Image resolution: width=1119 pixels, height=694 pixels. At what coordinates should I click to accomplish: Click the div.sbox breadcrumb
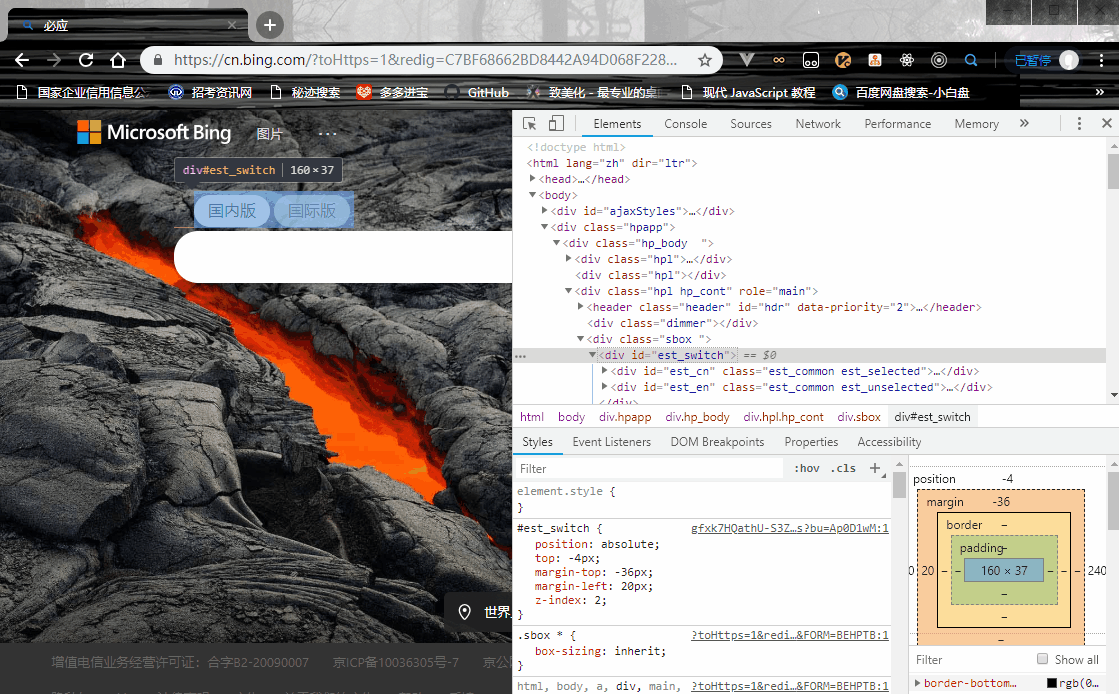859,417
